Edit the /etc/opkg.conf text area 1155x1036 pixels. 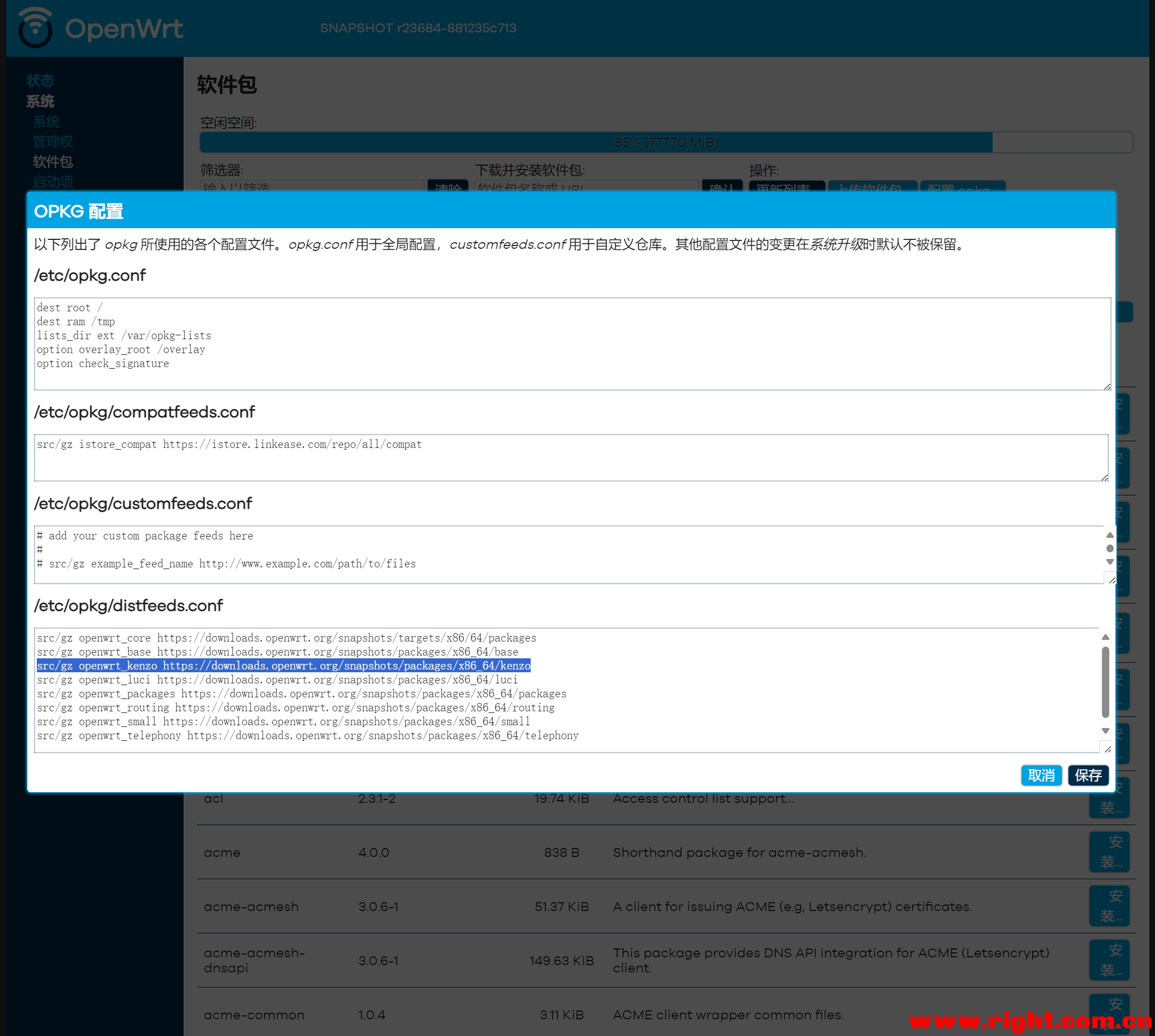[x=572, y=344]
